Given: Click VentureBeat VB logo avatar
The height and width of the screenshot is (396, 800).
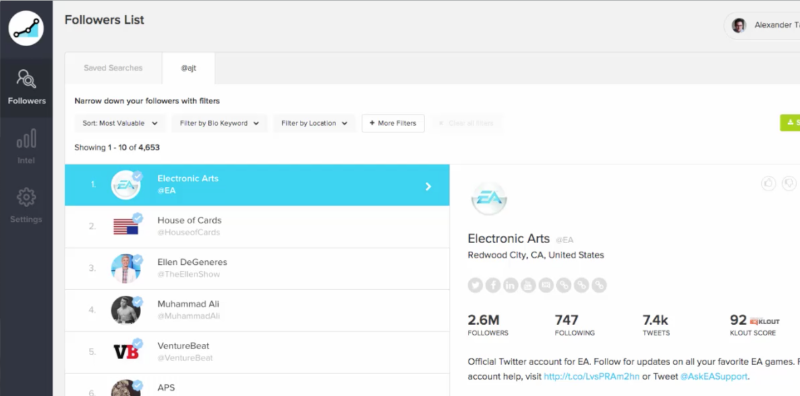Looking at the screenshot, I should (126, 352).
